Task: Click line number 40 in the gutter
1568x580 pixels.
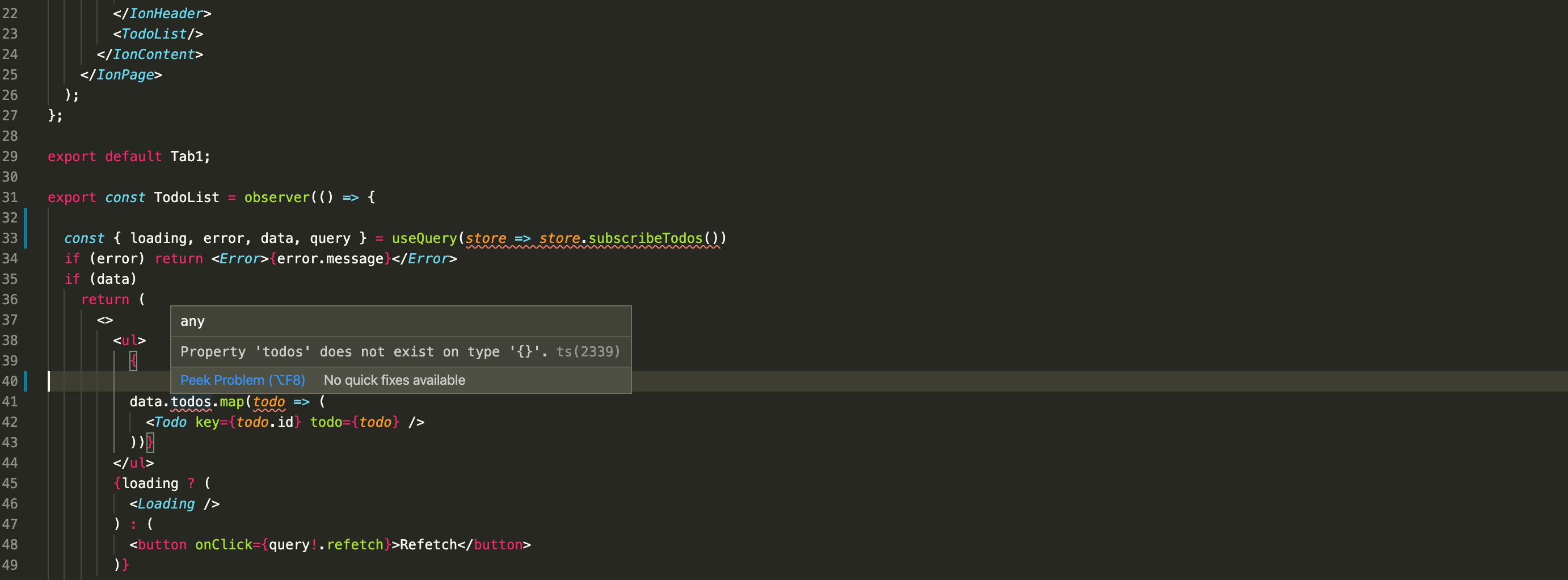Action: (10, 381)
